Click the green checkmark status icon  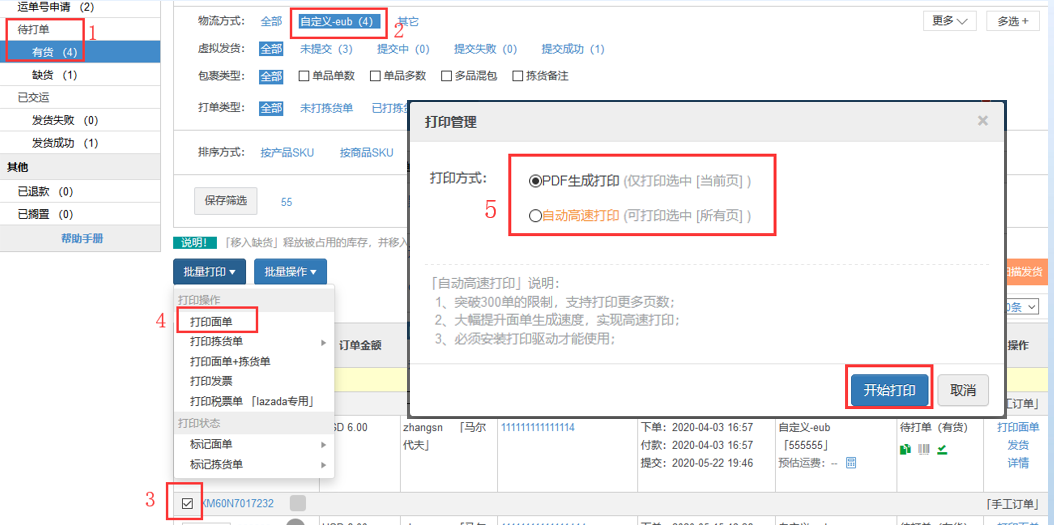point(942,449)
